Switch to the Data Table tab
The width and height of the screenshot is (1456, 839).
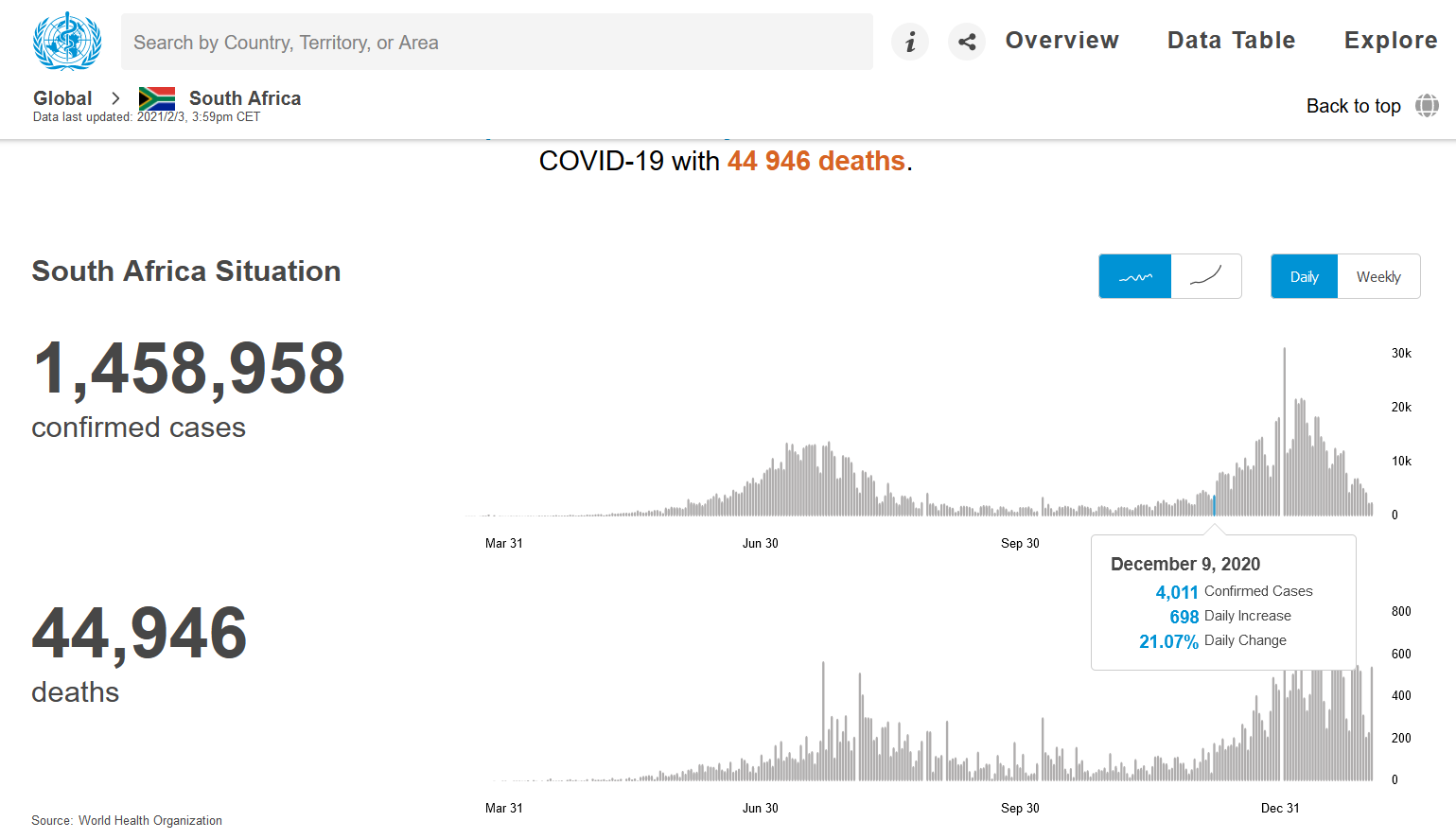coord(1231,40)
